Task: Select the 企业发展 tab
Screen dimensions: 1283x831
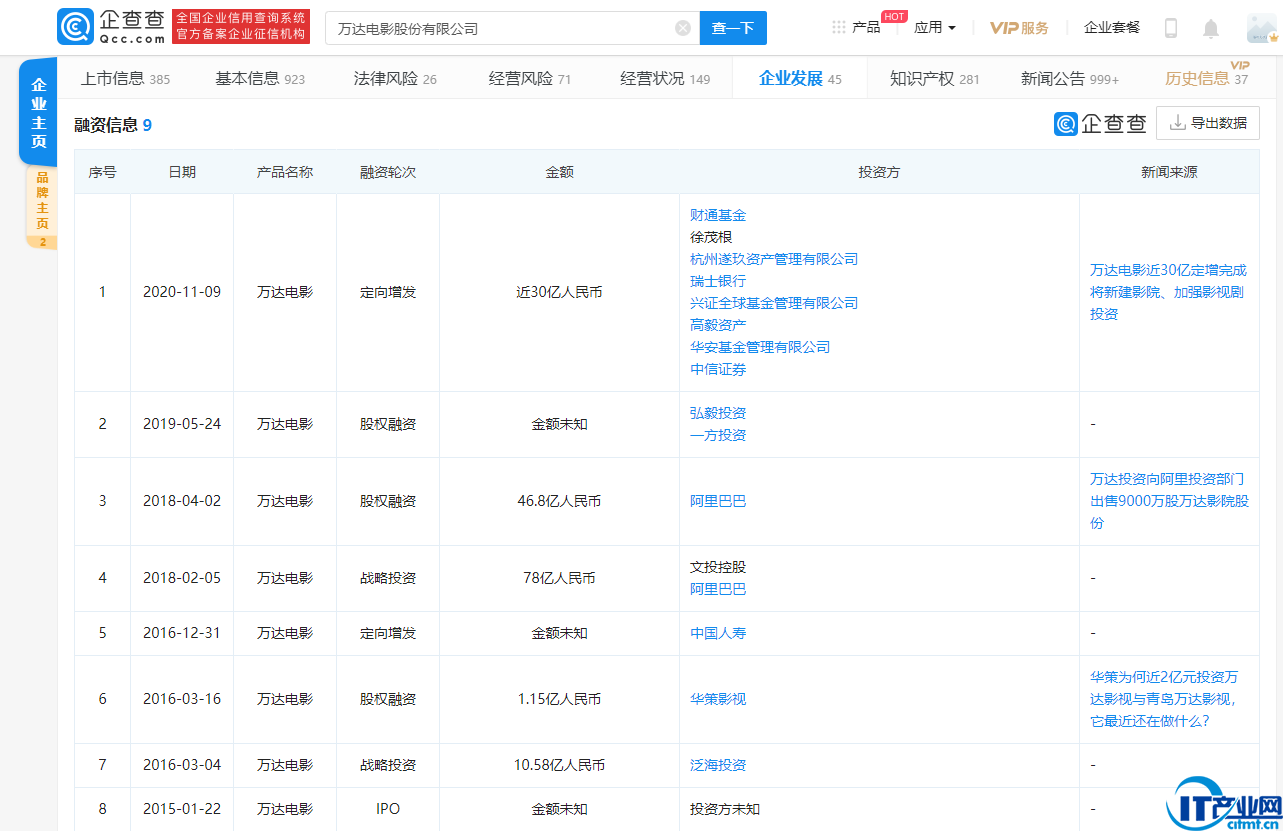Action: click(800, 78)
